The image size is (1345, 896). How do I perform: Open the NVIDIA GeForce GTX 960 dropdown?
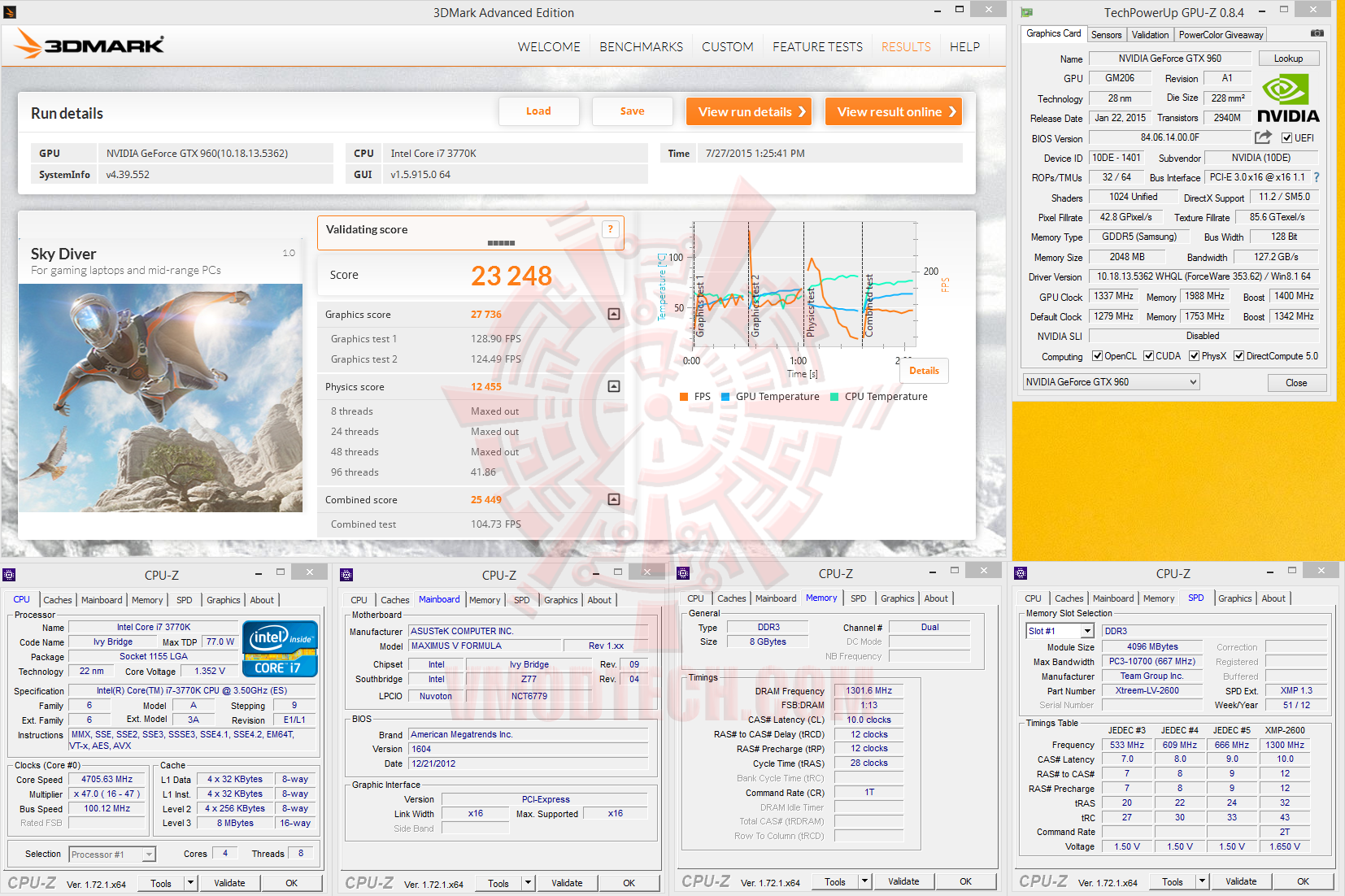point(1111,382)
